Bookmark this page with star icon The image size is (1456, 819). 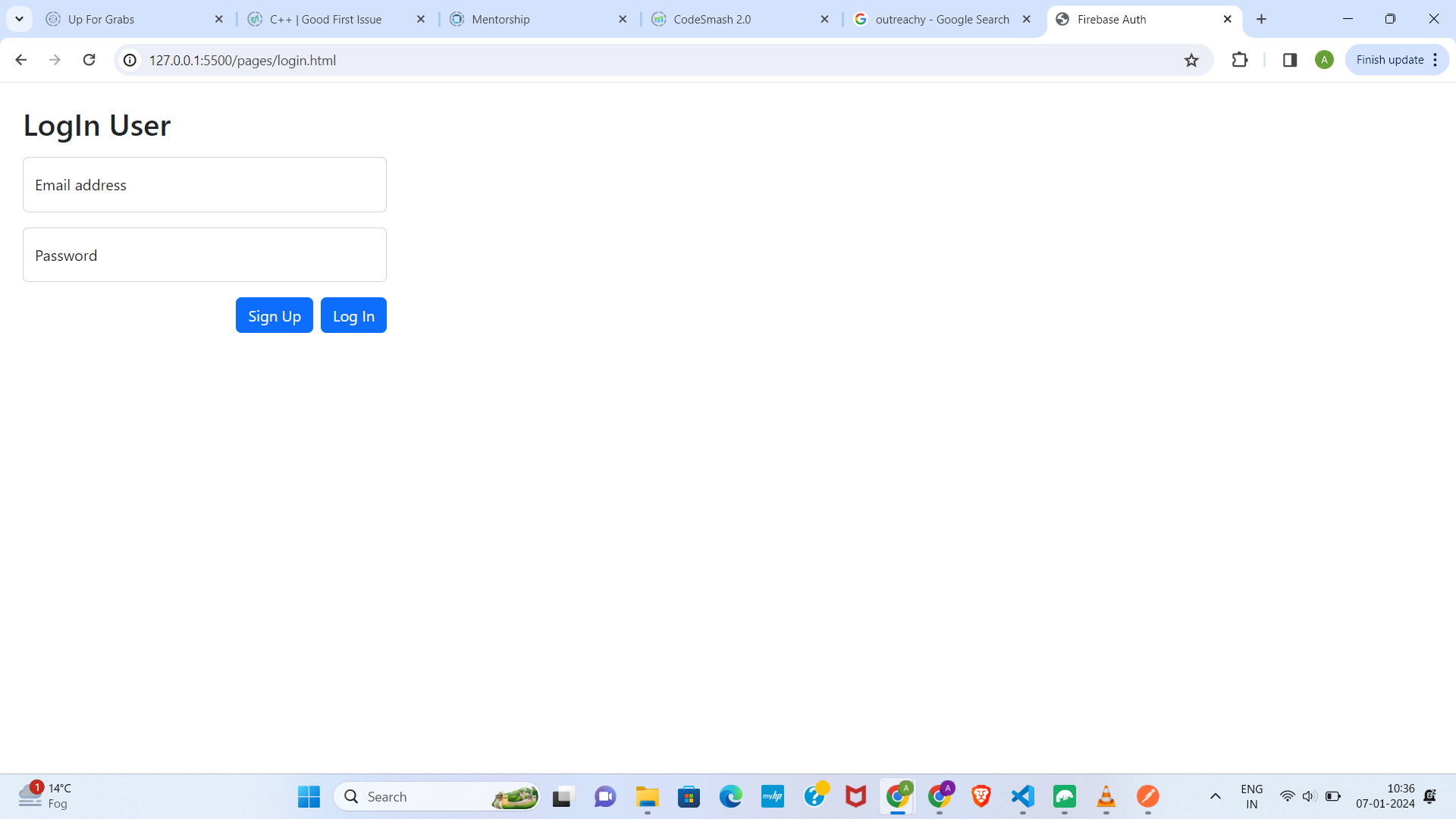point(1191,61)
